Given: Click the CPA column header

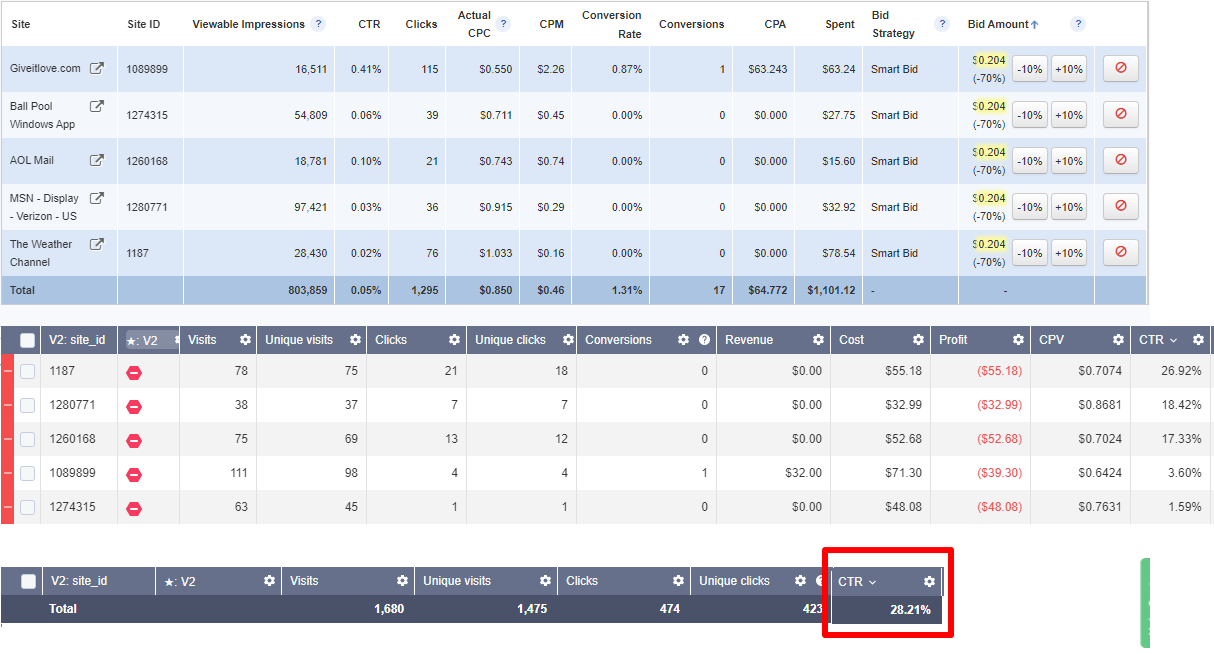Looking at the screenshot, I should [774, 24].
